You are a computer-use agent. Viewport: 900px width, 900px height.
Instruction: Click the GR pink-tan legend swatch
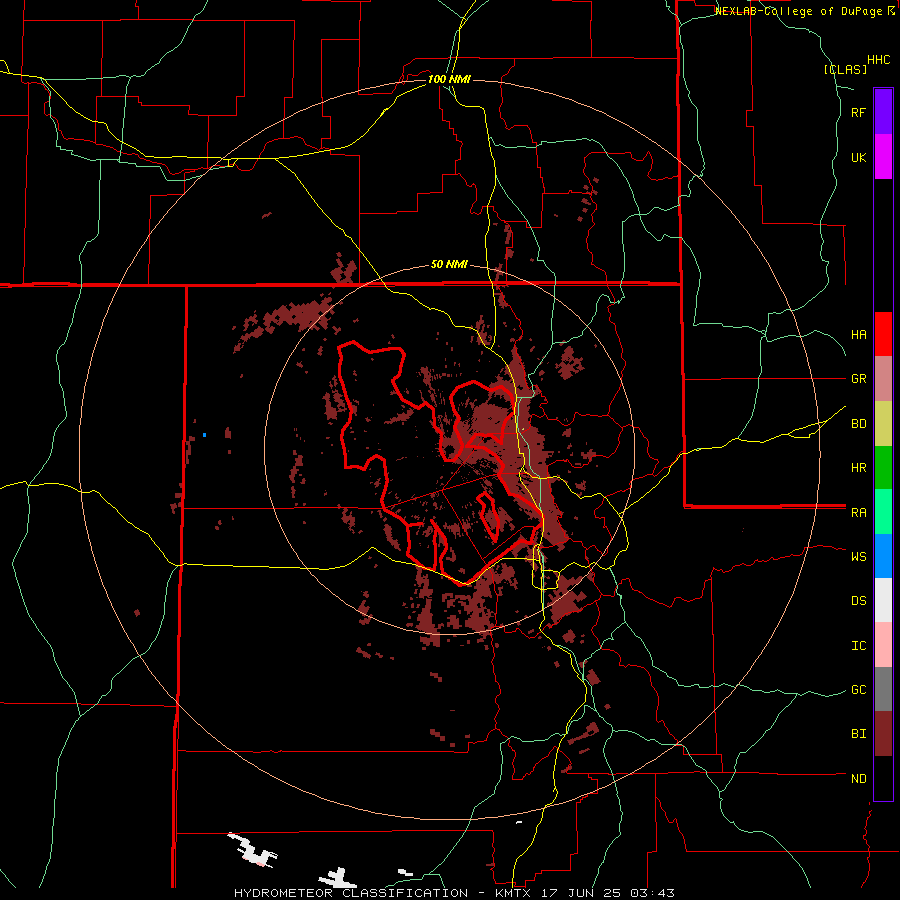tap(883, 379)
